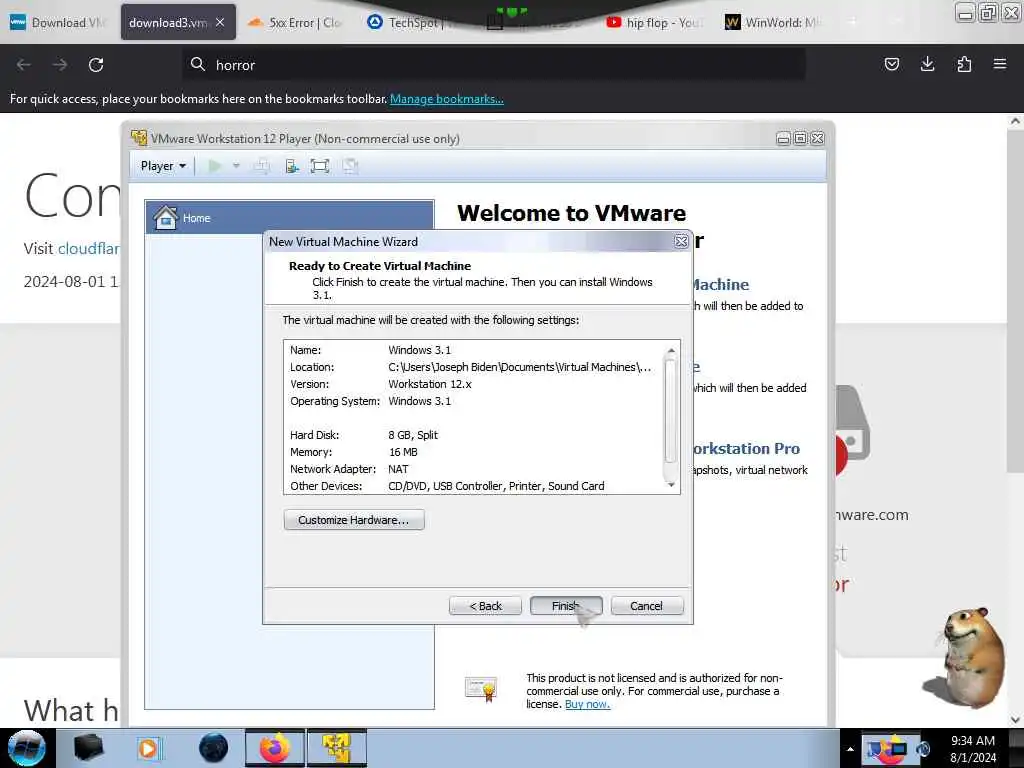Expand the arrow next to the Power On icon
1024x768 pixels.
[x=236, y=166]
